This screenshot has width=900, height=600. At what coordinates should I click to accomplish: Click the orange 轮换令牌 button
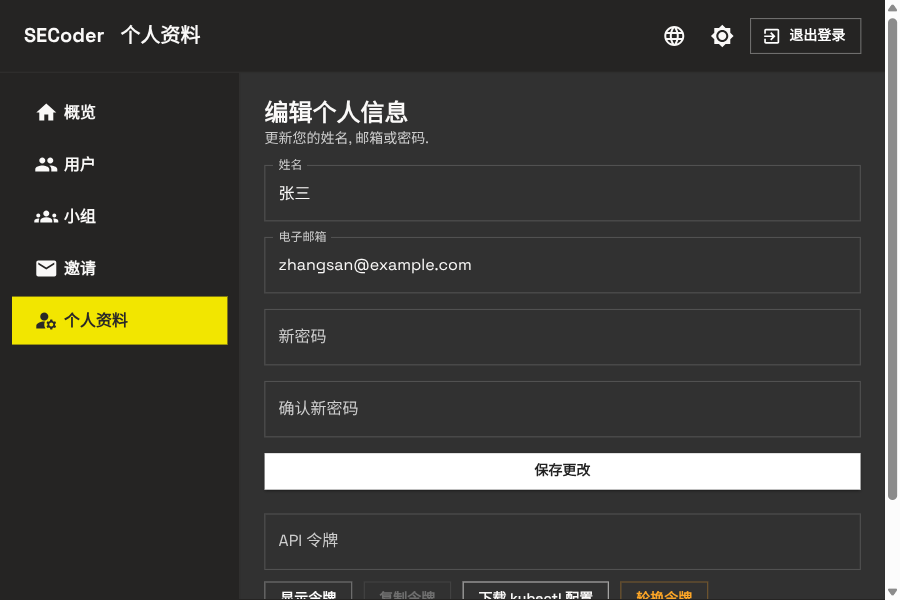(x=664, y=591)
